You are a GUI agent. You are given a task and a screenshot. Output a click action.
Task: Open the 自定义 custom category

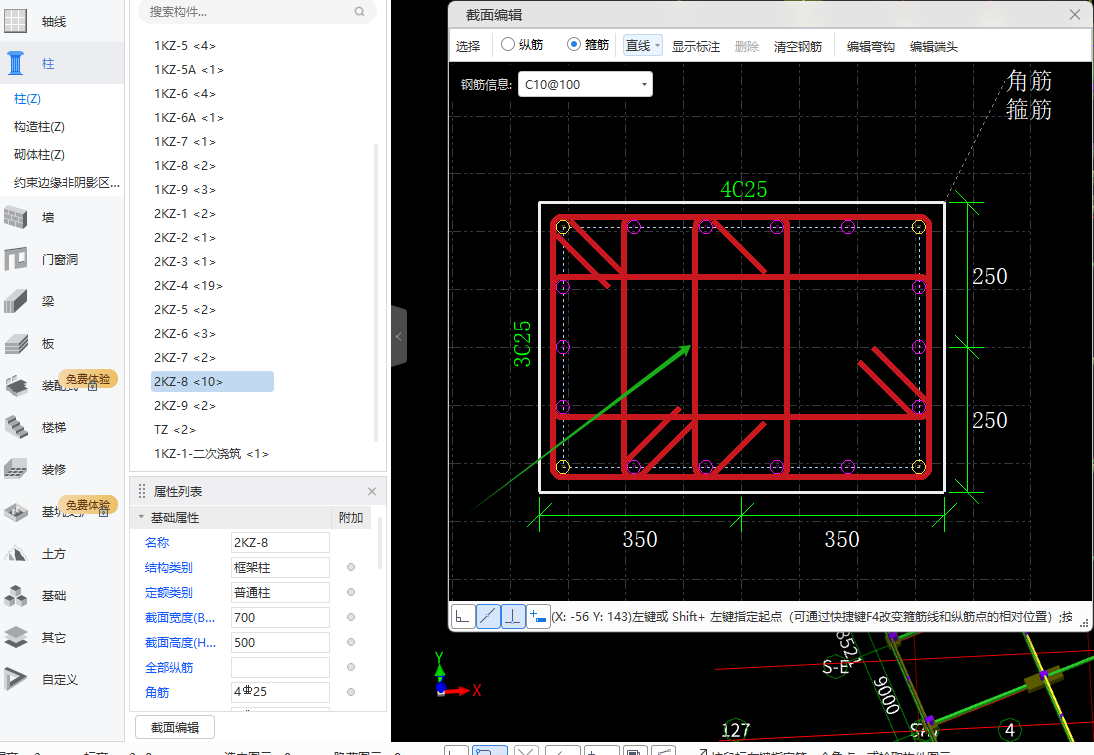(x=59, y=679)
